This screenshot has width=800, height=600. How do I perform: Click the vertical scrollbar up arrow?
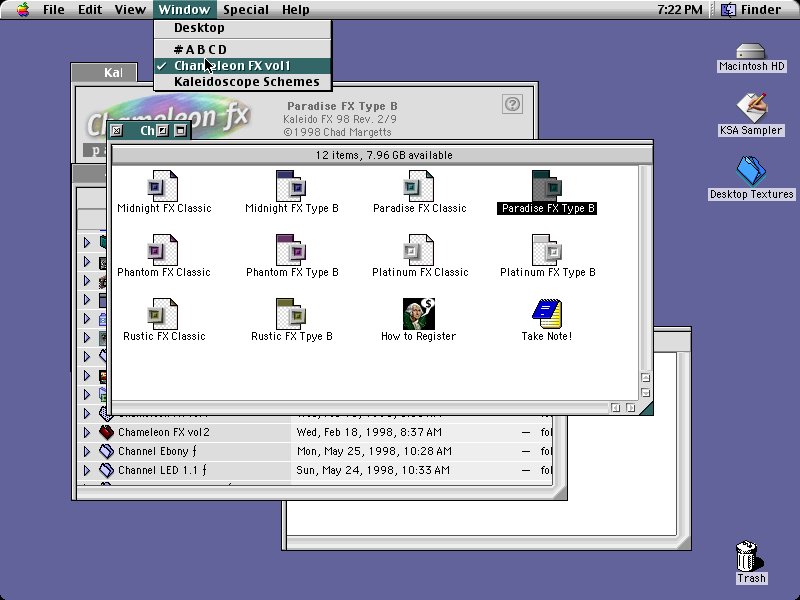point(645,378)
